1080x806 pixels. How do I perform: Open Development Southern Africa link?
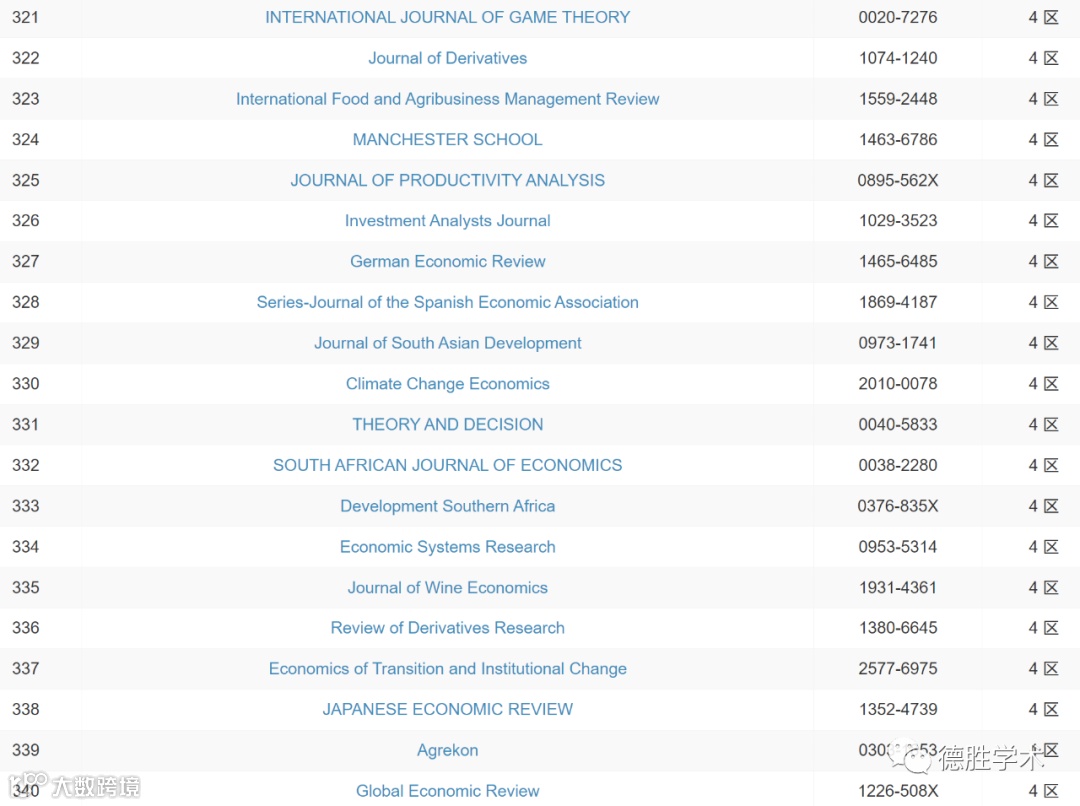pyautogui.click(x=448, y=506)
